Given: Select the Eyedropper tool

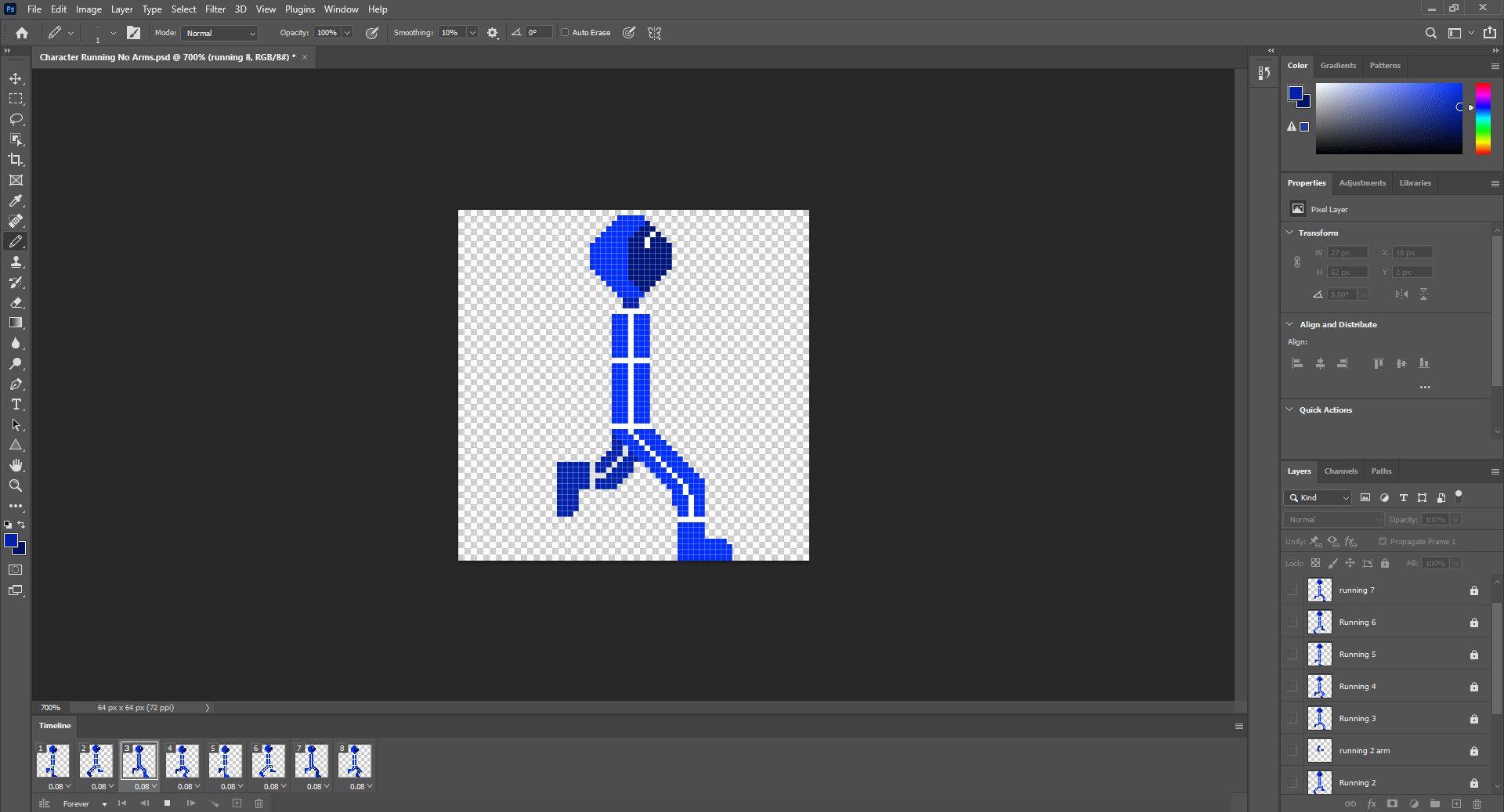Looking at the screenshot, I should [x=16, y=201].
